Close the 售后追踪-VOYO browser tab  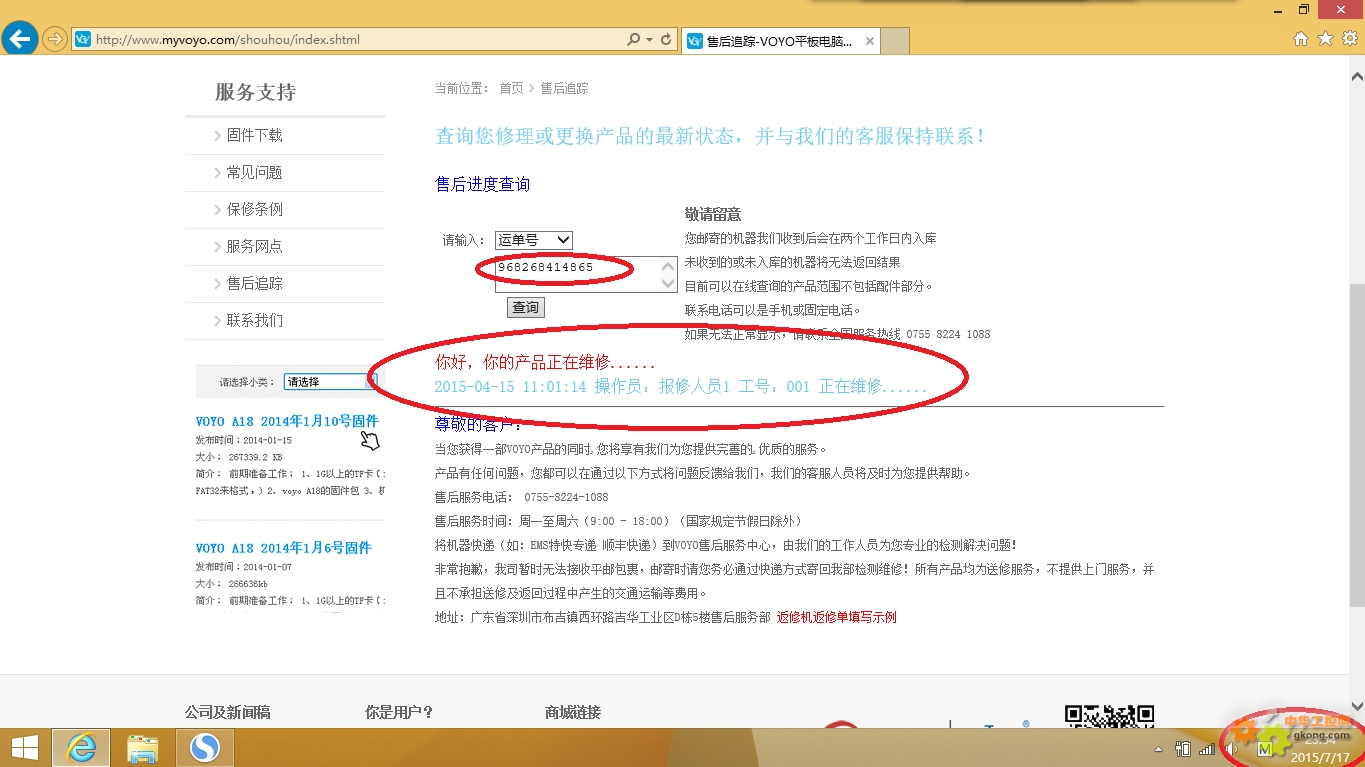[x=870, y=42]
